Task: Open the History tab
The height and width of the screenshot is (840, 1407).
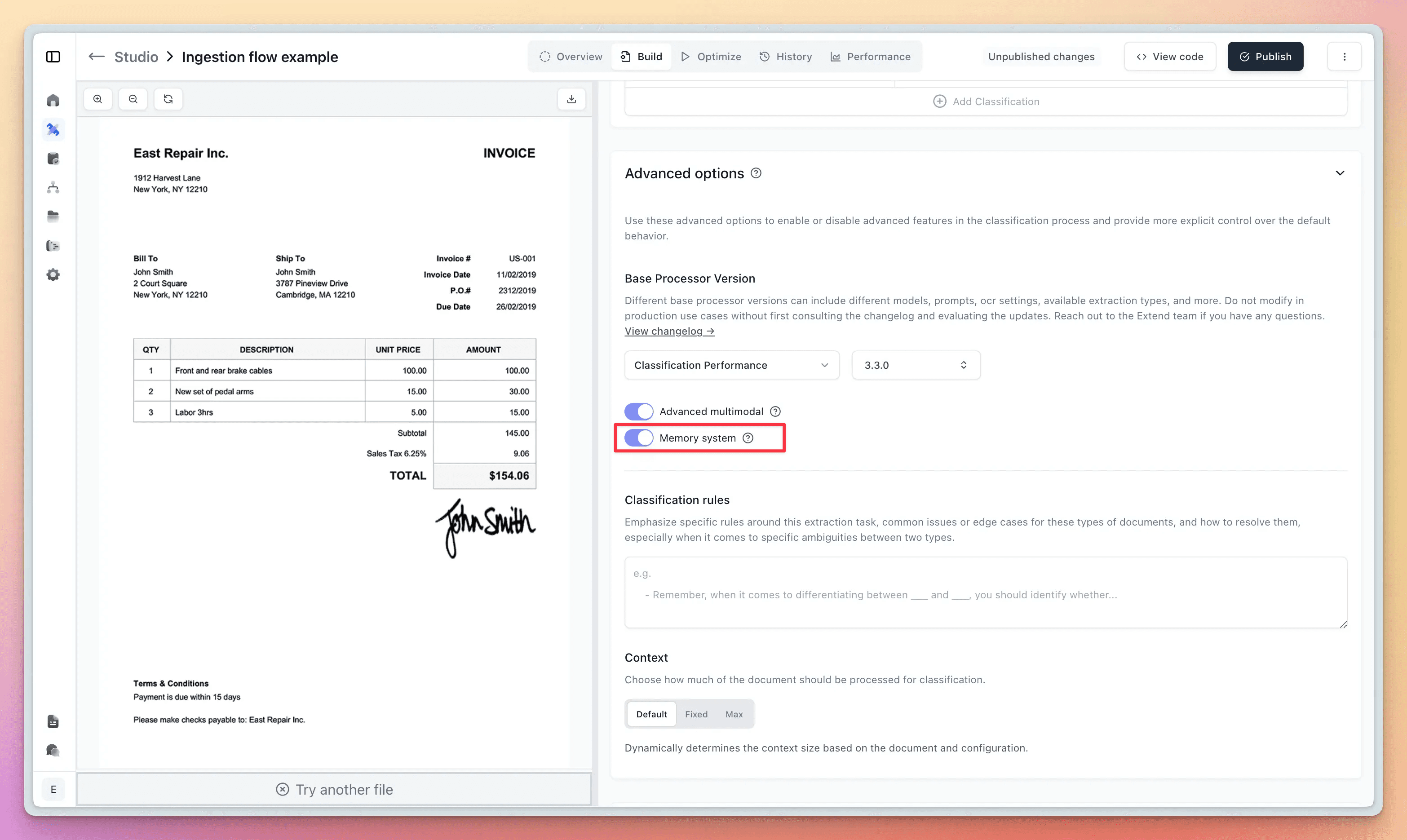Action: 786,56
